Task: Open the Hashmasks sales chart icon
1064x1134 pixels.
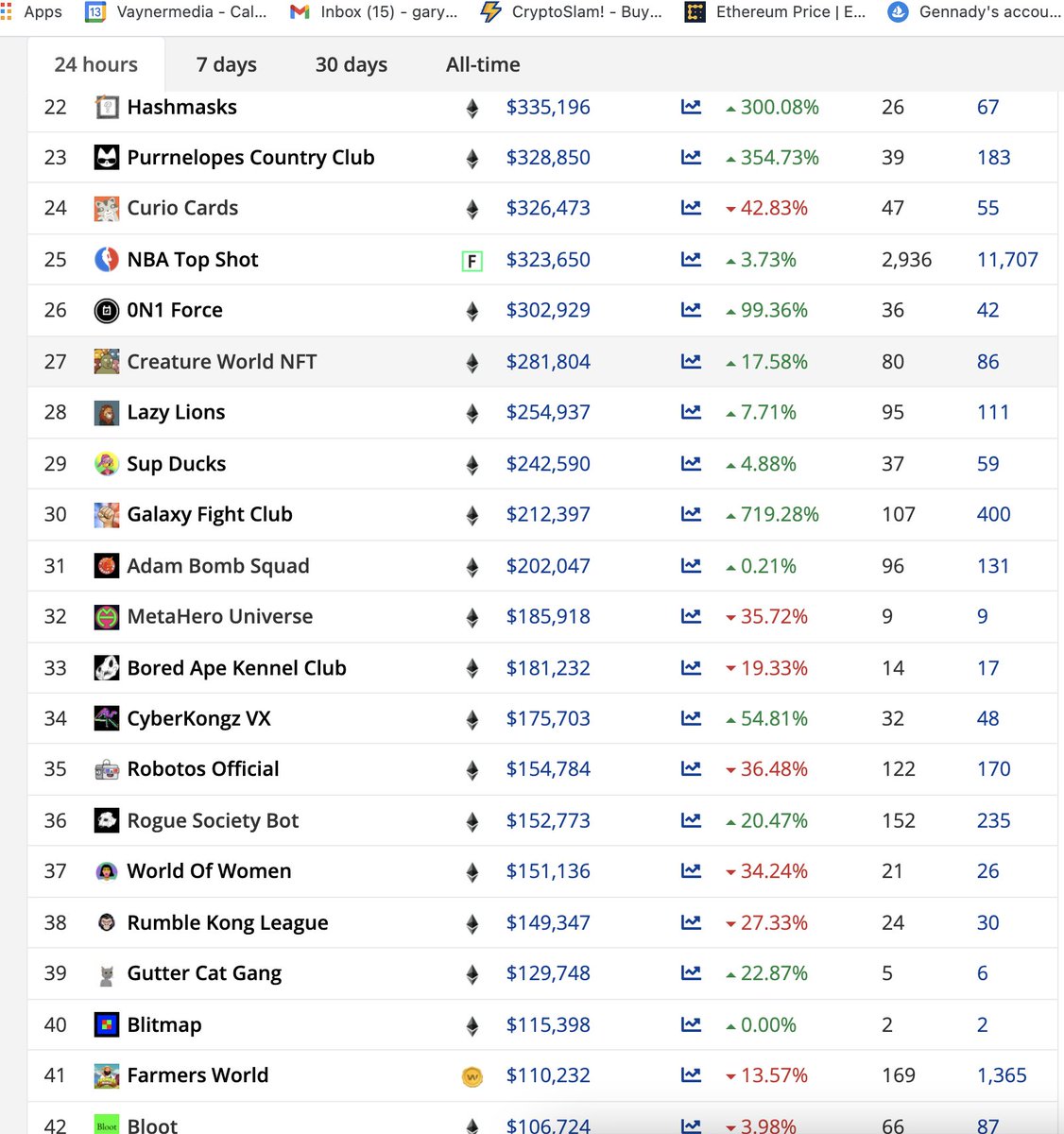Action: click(x=692, y=108)
